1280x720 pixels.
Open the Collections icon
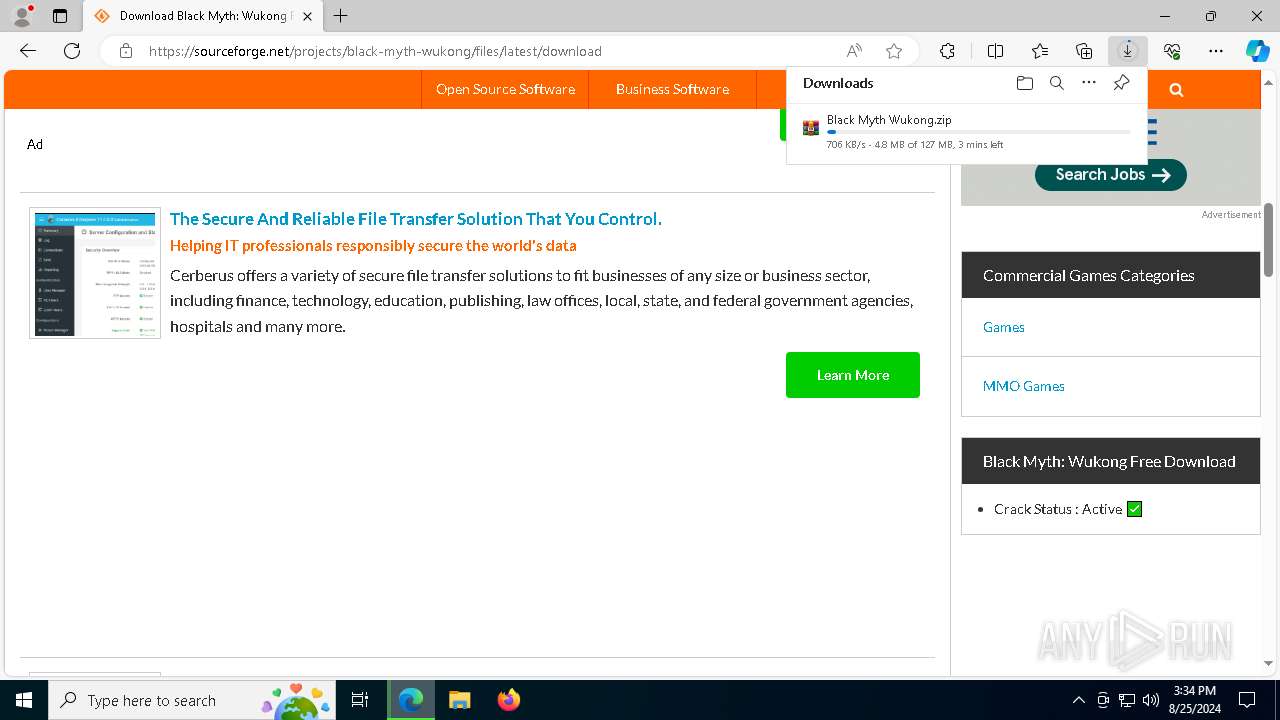(1084, 51)
